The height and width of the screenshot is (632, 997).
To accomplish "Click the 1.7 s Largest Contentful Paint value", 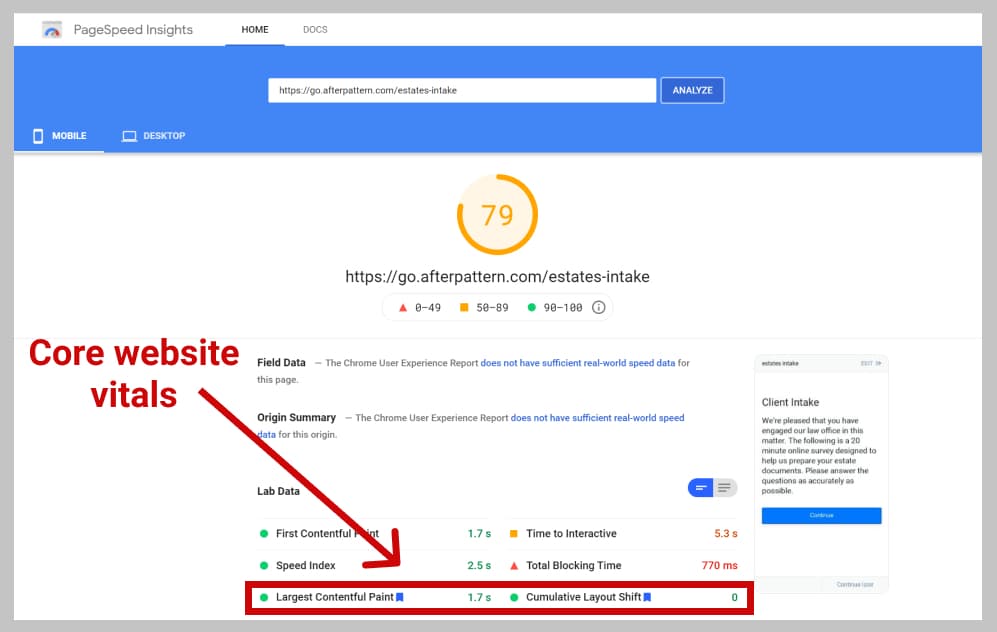I will (479, 597).
